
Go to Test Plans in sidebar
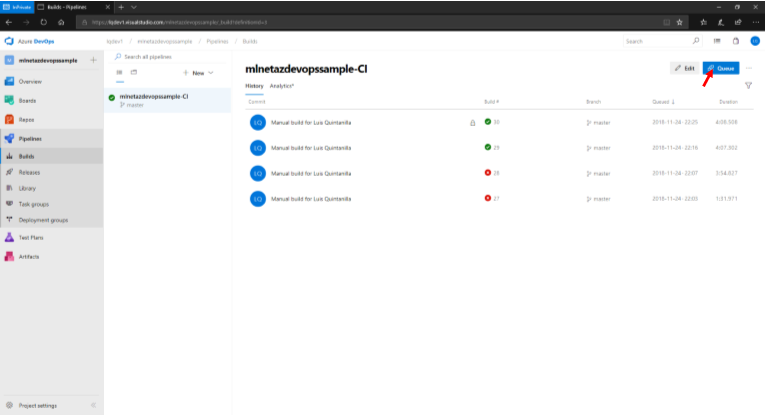click(x=31, y=238)
